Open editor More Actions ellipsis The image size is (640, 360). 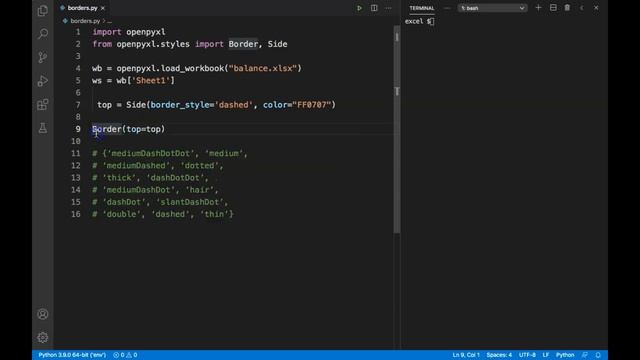pyautogui.click(x=388, y=8)
